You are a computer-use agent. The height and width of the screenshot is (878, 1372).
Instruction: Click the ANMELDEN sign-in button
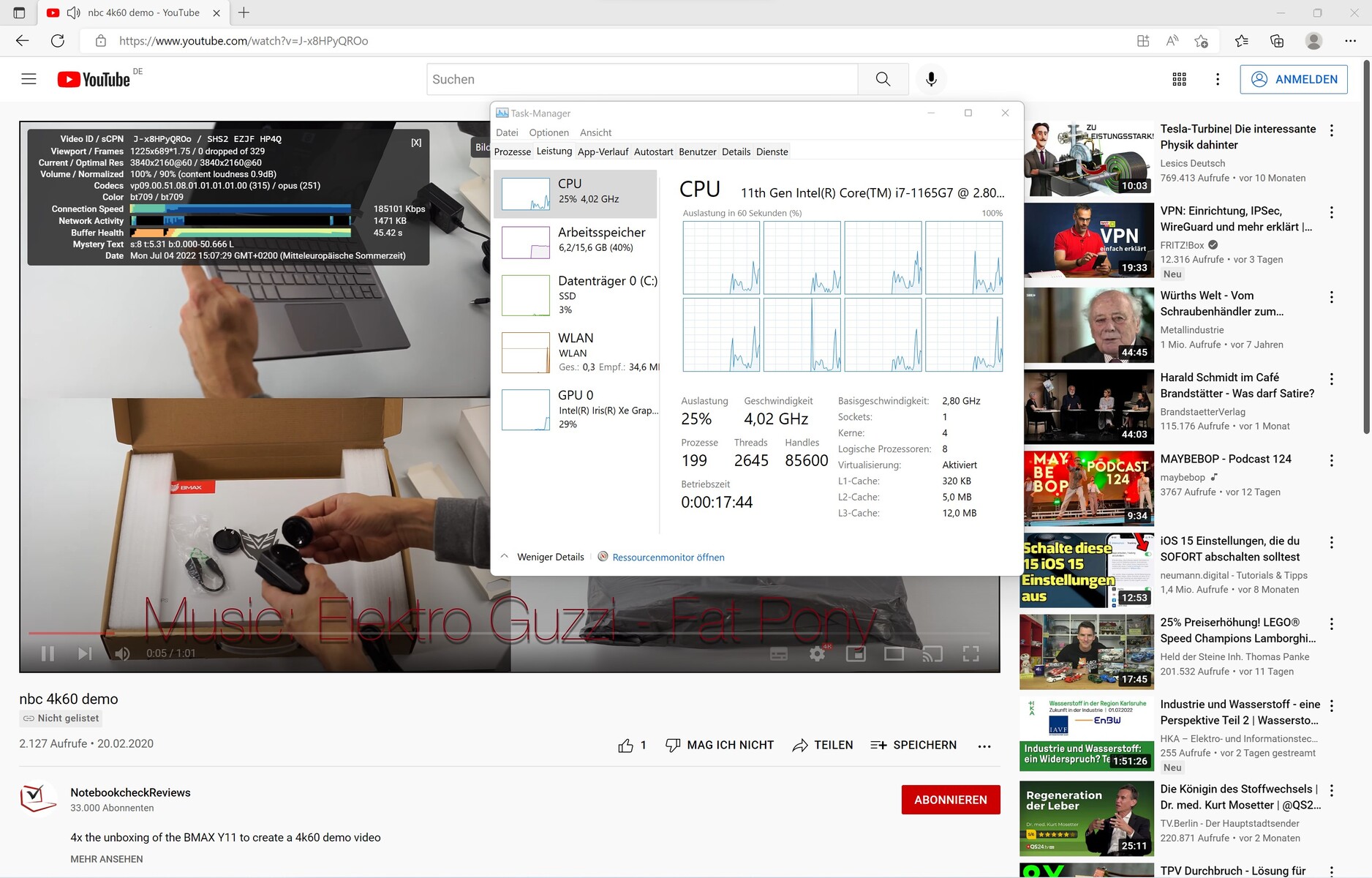point(1294,79)
